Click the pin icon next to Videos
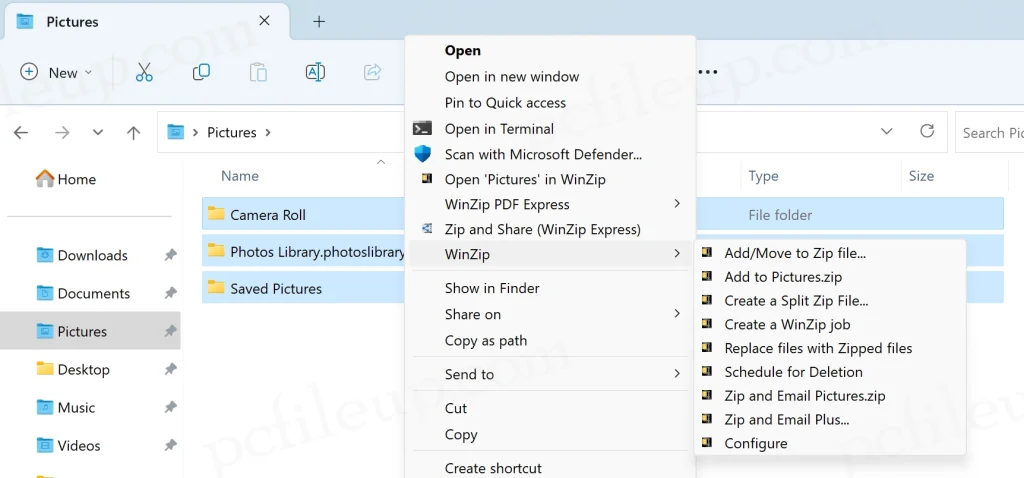Viewport: 1024px width, 478px height. (x=170, y=445)
